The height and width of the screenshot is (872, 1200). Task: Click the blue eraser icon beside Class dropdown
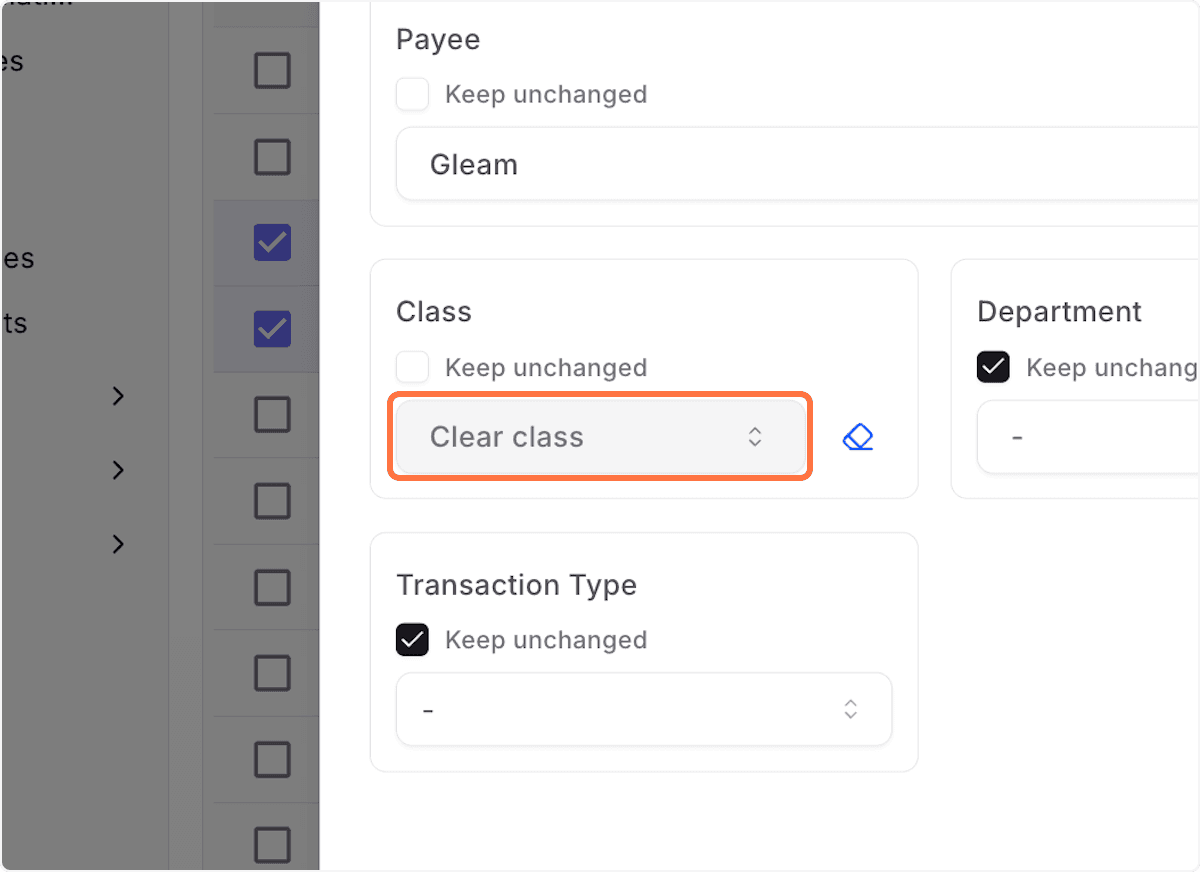click(x=858, y=436)
